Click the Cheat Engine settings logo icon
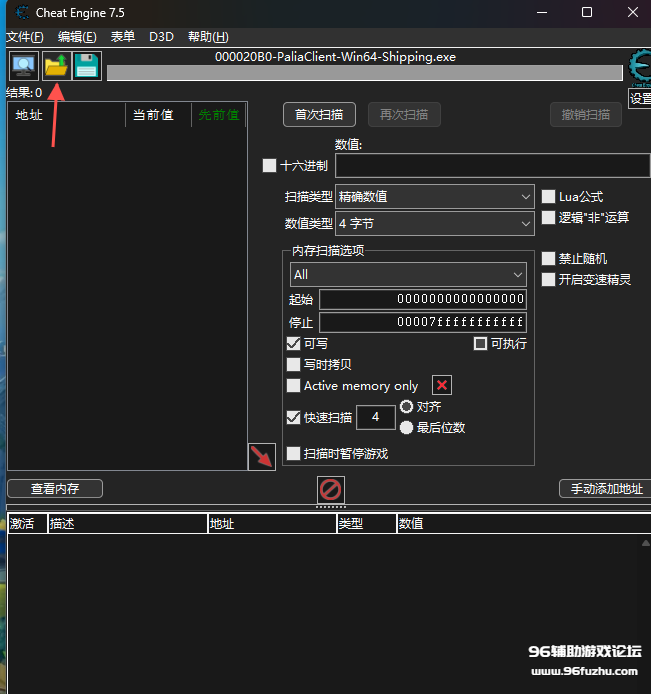The width and height of the screenshot is (651, 694). coord(638,69)
